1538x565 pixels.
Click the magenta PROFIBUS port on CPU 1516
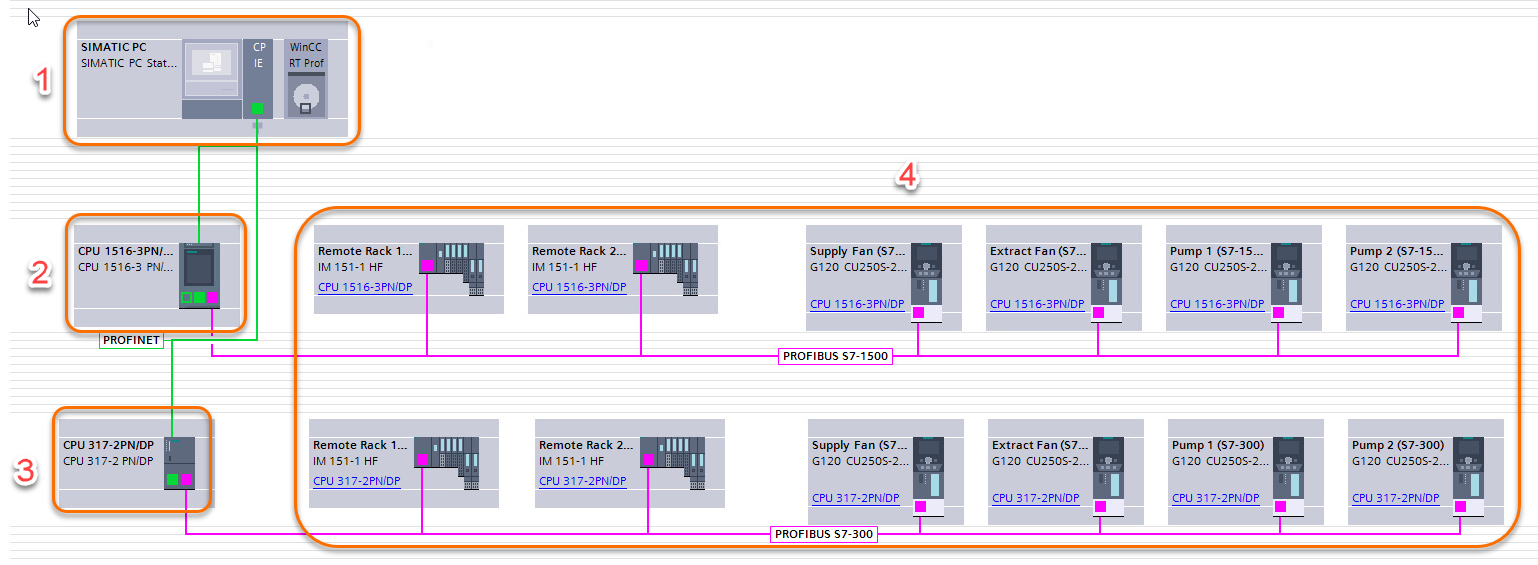coord(213,298)
